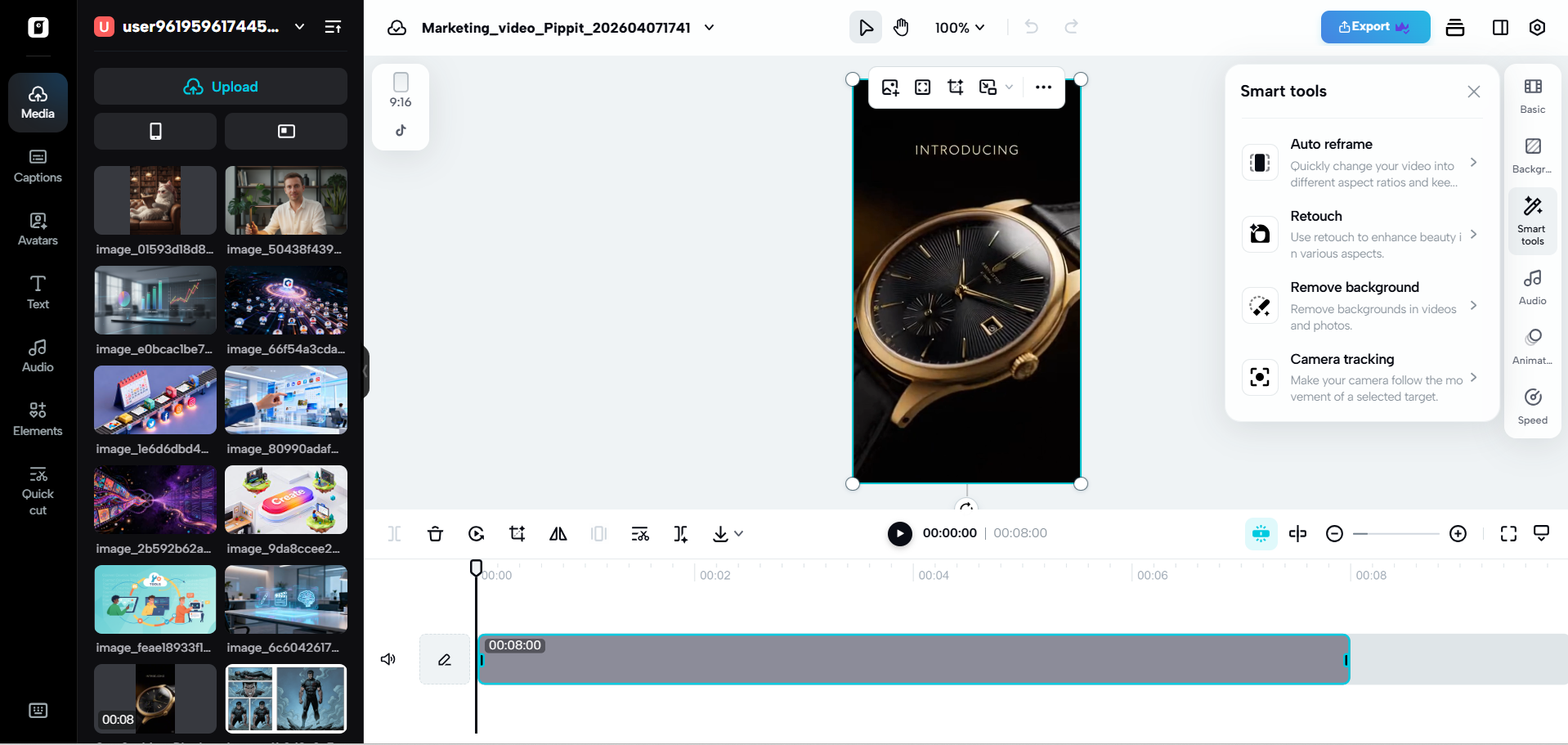Select the phone upload source button
The width and height of the screenshot is (1568, 745).
tap(155, 131)
